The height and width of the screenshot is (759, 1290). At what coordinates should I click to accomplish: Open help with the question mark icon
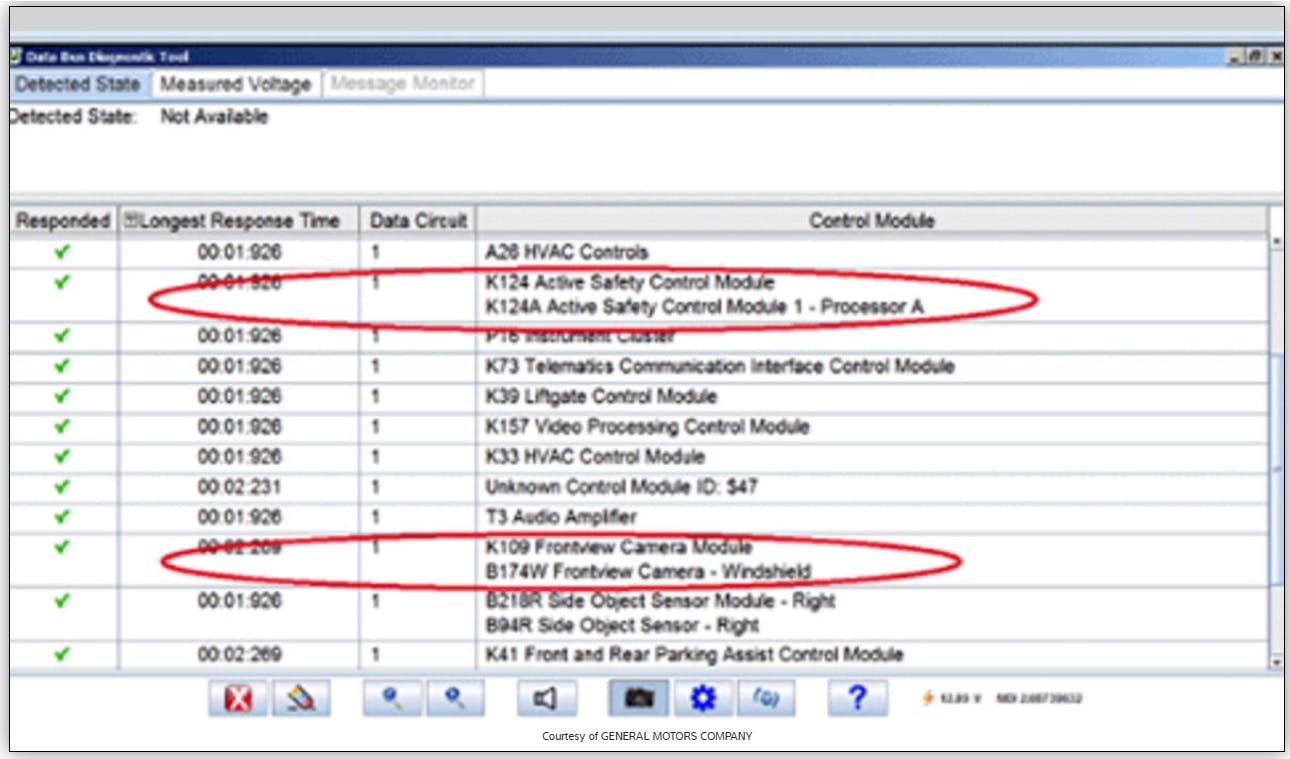click(857, 697)
